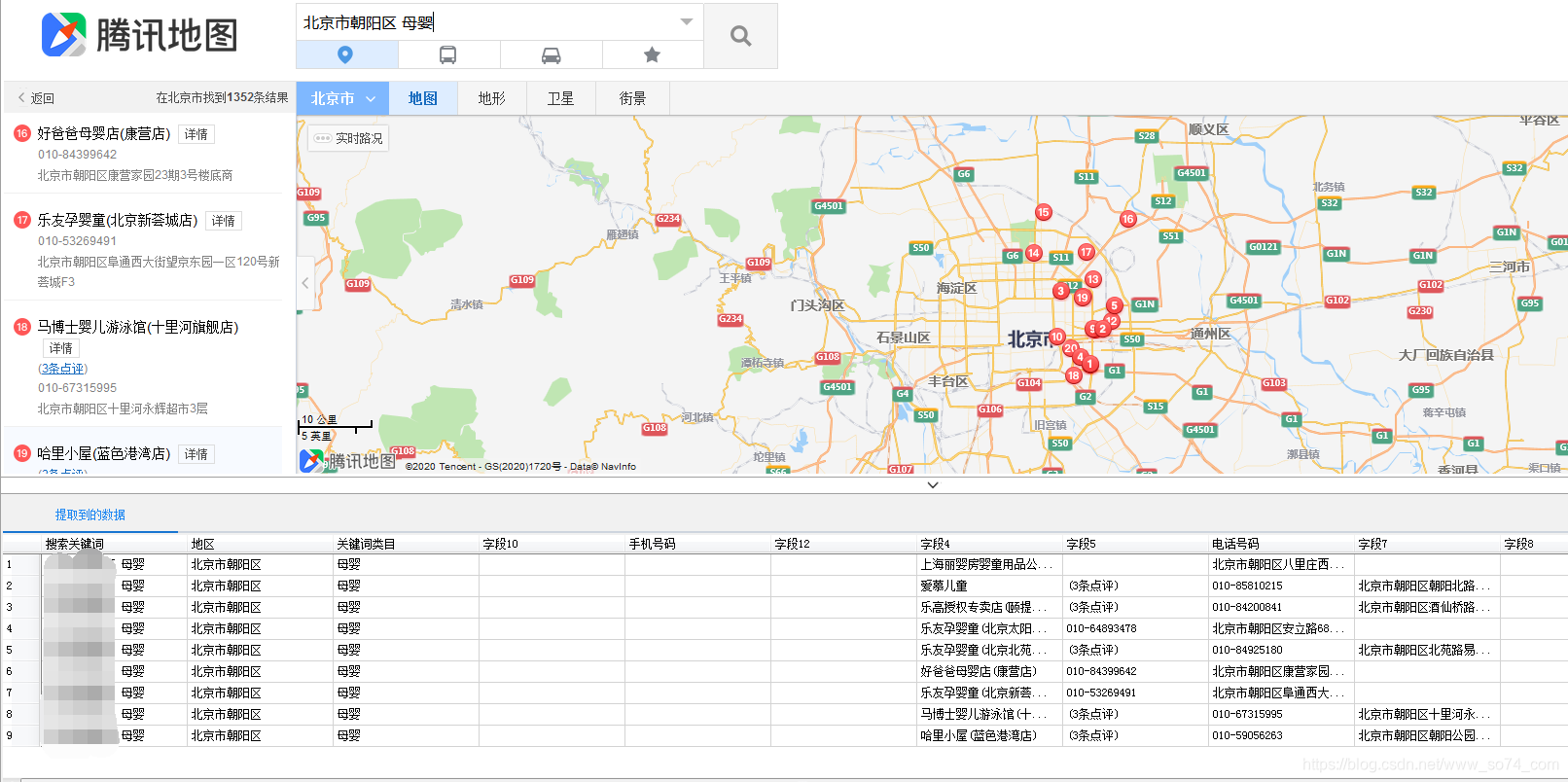
Task: Click phone number 010-84399642 in results list
Action: (x=77, y=155)
